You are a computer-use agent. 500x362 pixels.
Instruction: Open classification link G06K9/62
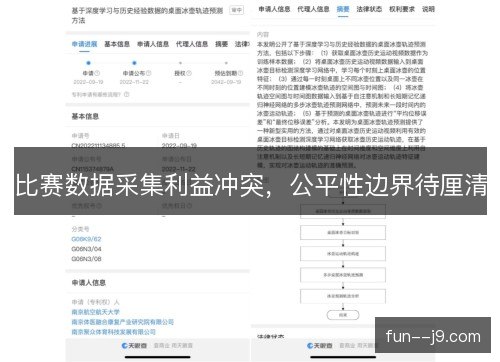pos(86,239)
